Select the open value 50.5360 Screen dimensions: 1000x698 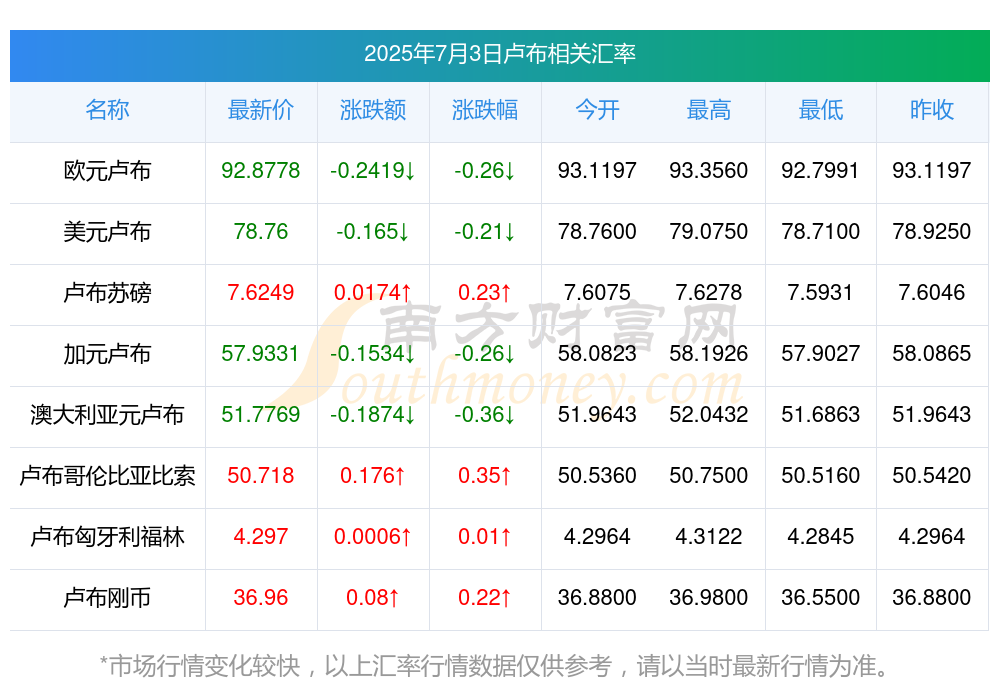[x=597, y=475]
